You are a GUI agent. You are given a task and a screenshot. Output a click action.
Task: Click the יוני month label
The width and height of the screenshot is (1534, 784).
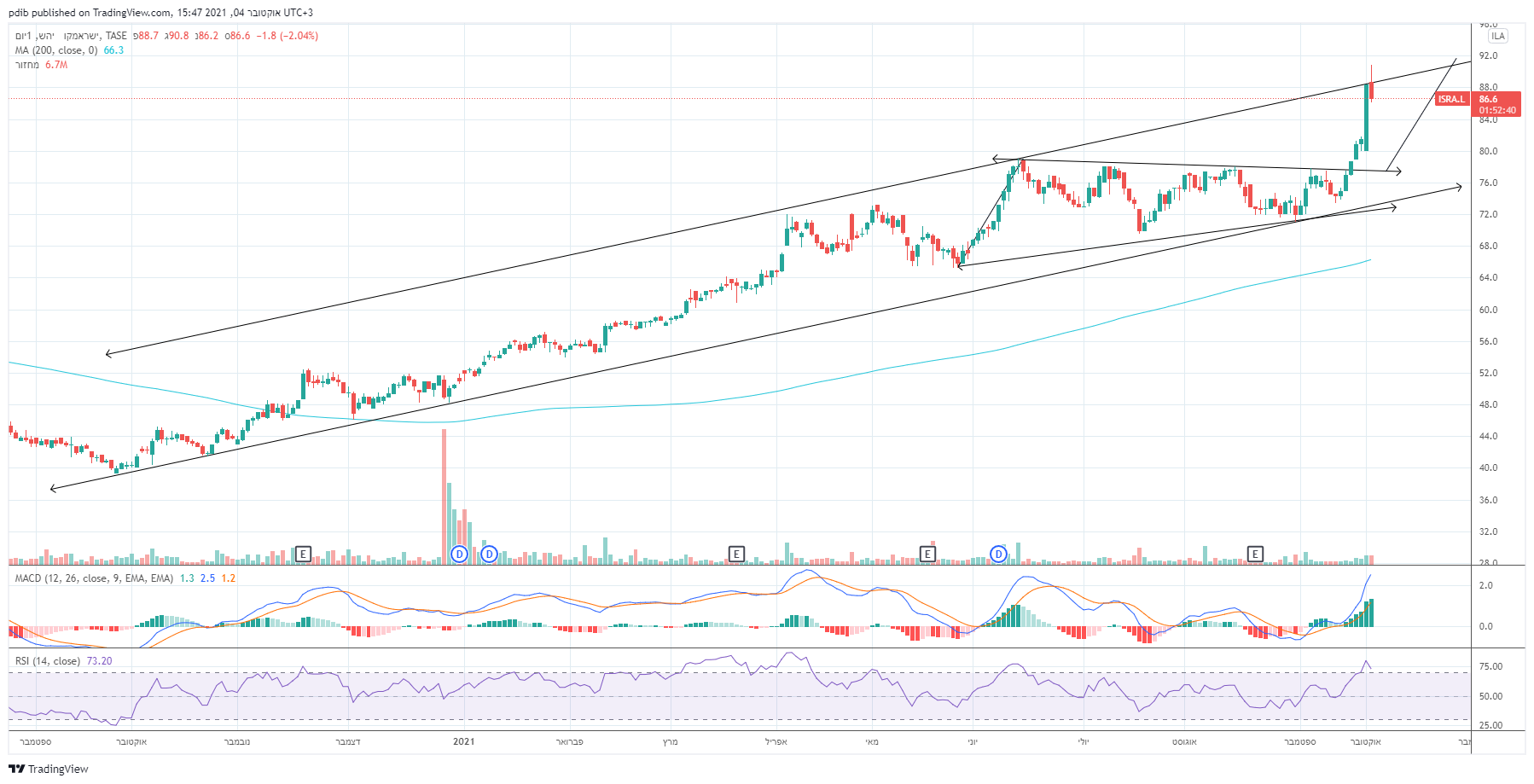(973, 741)
